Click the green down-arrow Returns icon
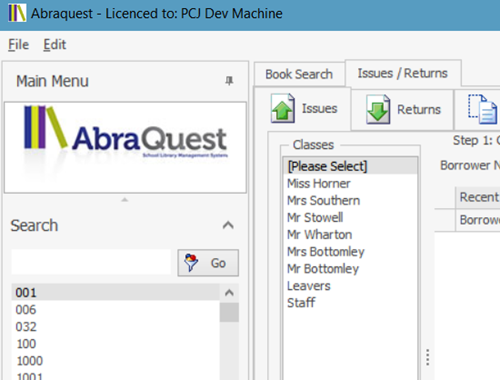Viewport: 500px width, 380px height. click(378, 109)
